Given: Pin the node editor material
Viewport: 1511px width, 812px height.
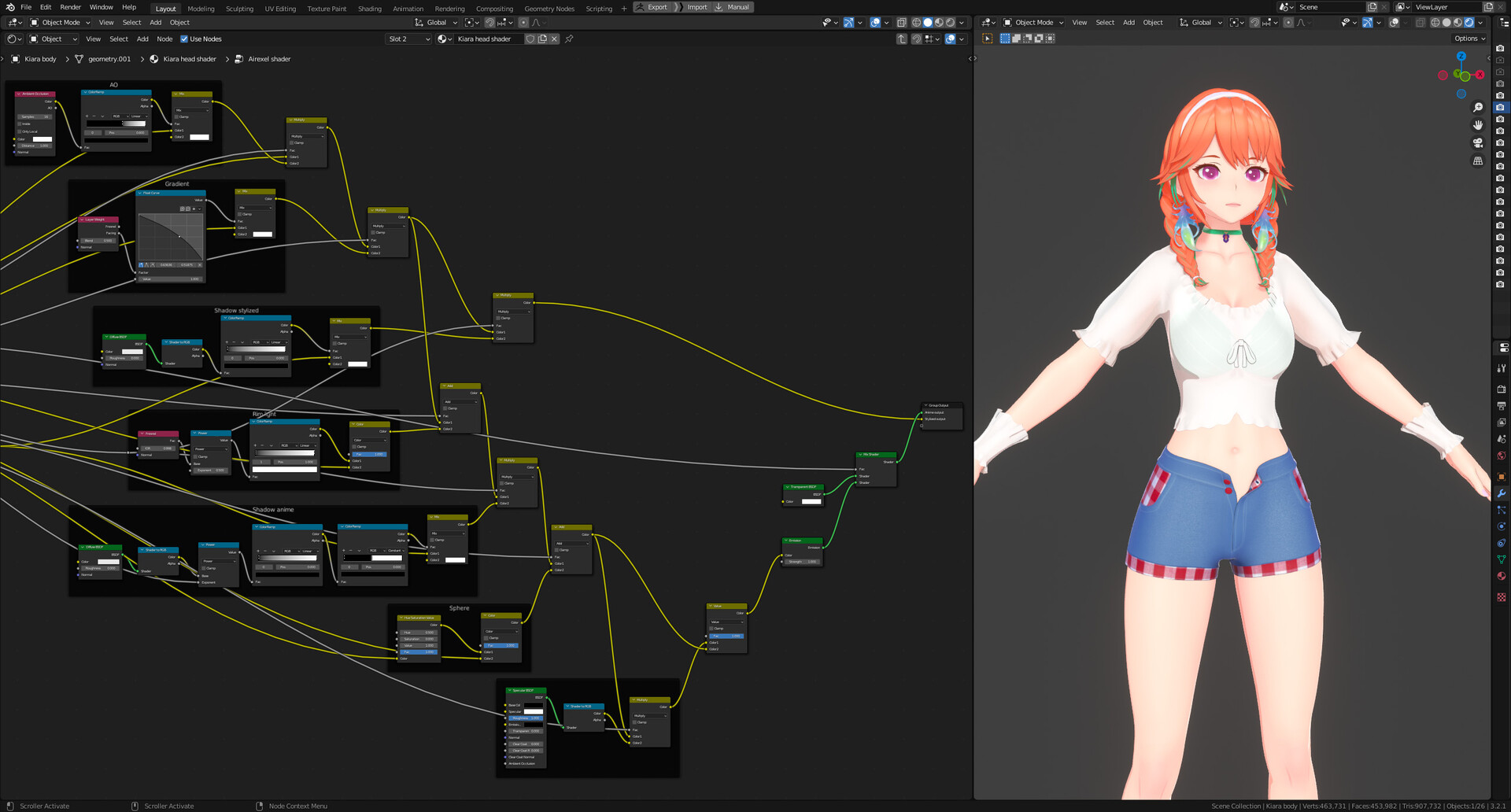Looking at the screenshot, I should (x=569, y=39).
